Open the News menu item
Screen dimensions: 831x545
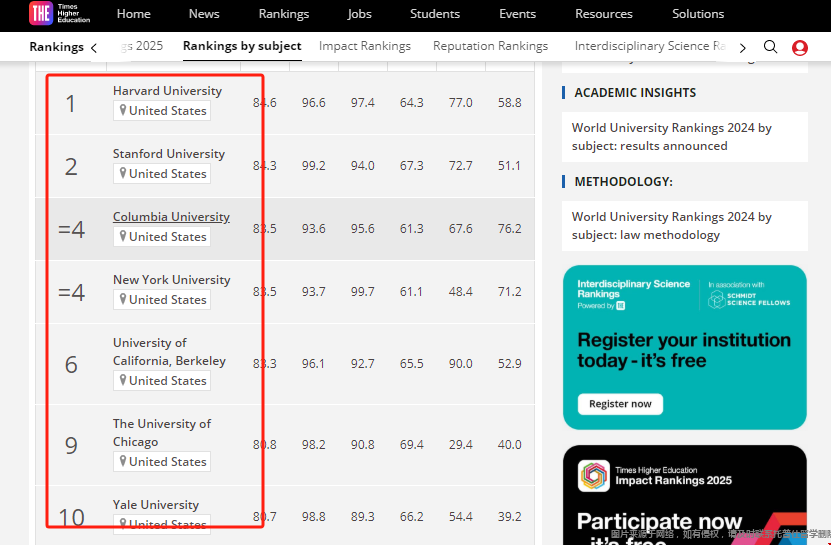pos(204,14)
